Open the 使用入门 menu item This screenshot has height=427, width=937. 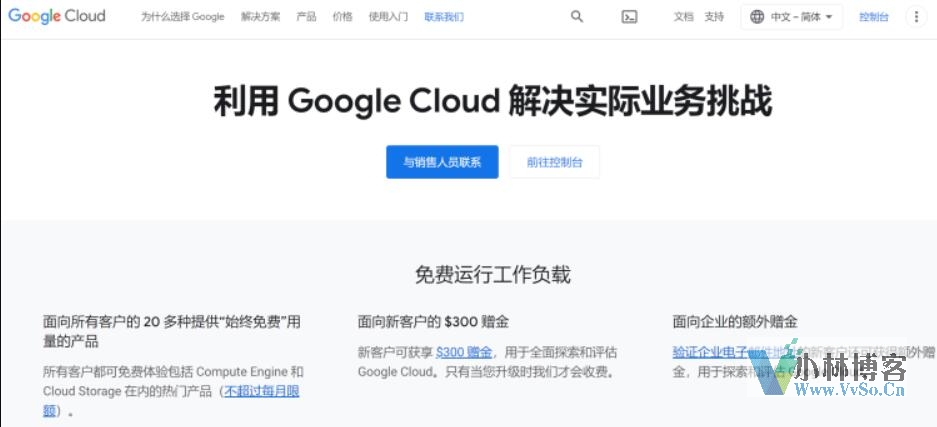point(388,17)
